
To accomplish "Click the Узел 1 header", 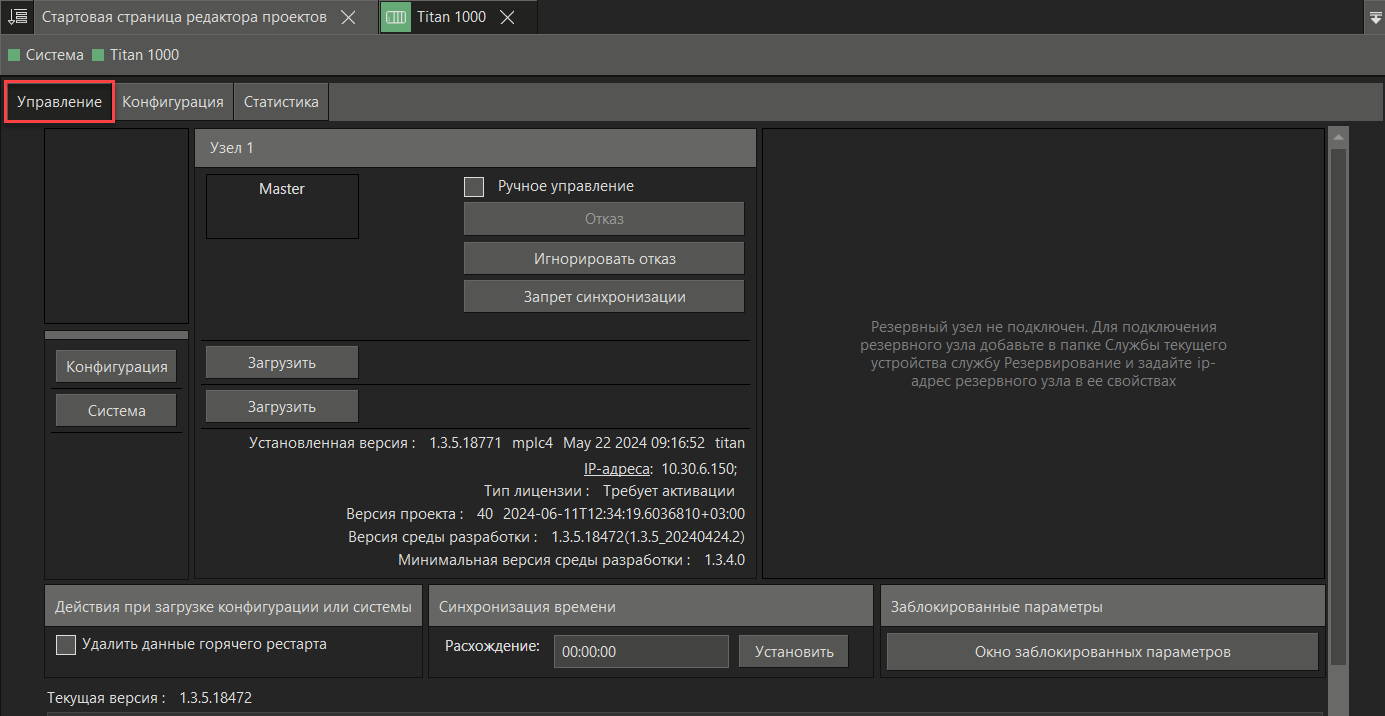I will click(x=475, y=148).
